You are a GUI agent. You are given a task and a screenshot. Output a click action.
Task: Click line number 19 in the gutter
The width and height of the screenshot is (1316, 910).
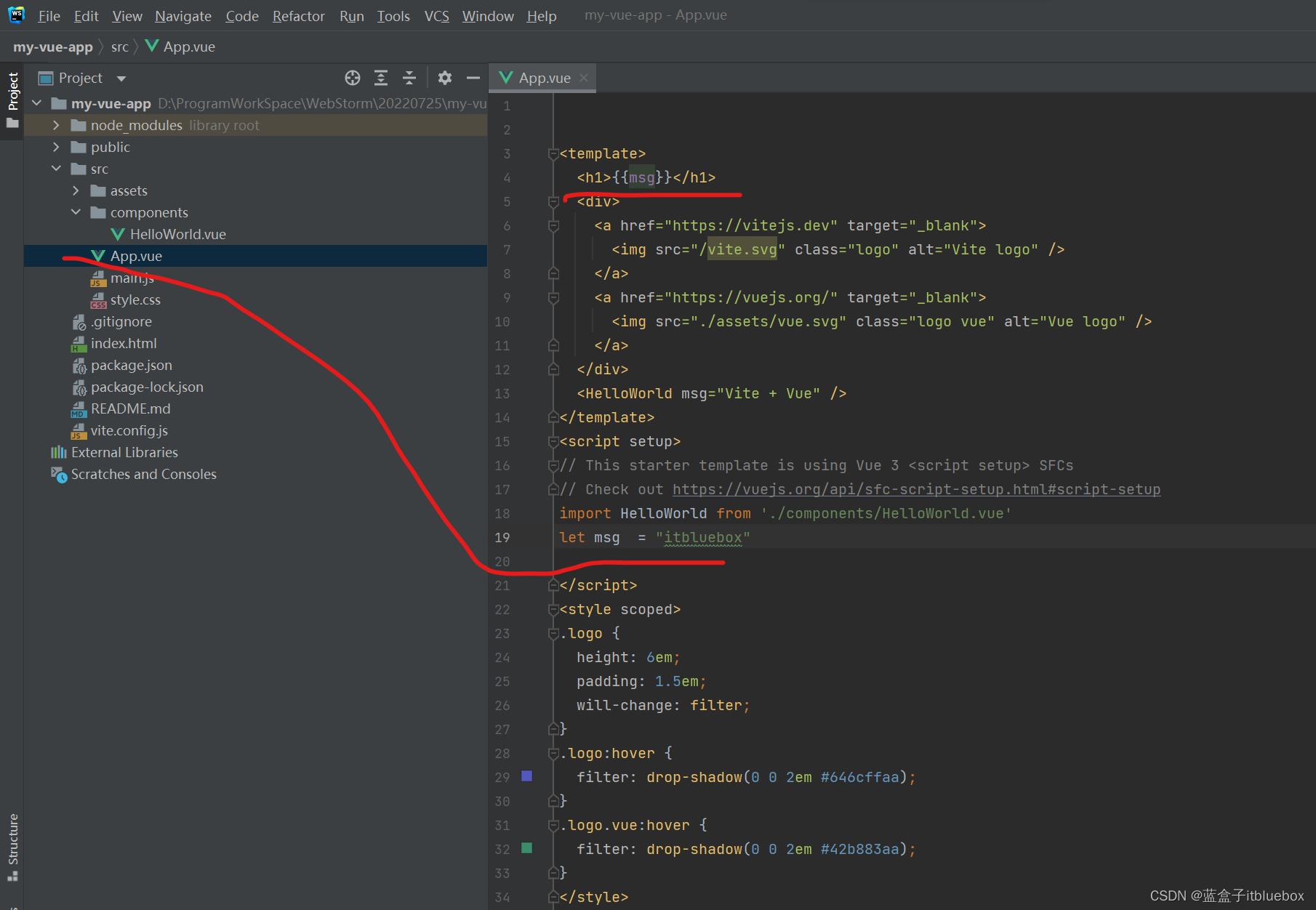(x=502, y=538)
